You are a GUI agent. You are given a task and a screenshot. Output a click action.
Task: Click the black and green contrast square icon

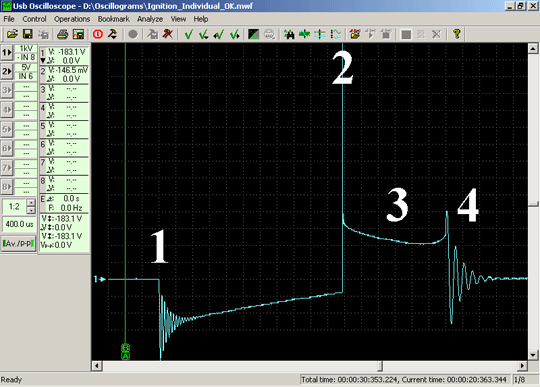click(x=253, y=34)
